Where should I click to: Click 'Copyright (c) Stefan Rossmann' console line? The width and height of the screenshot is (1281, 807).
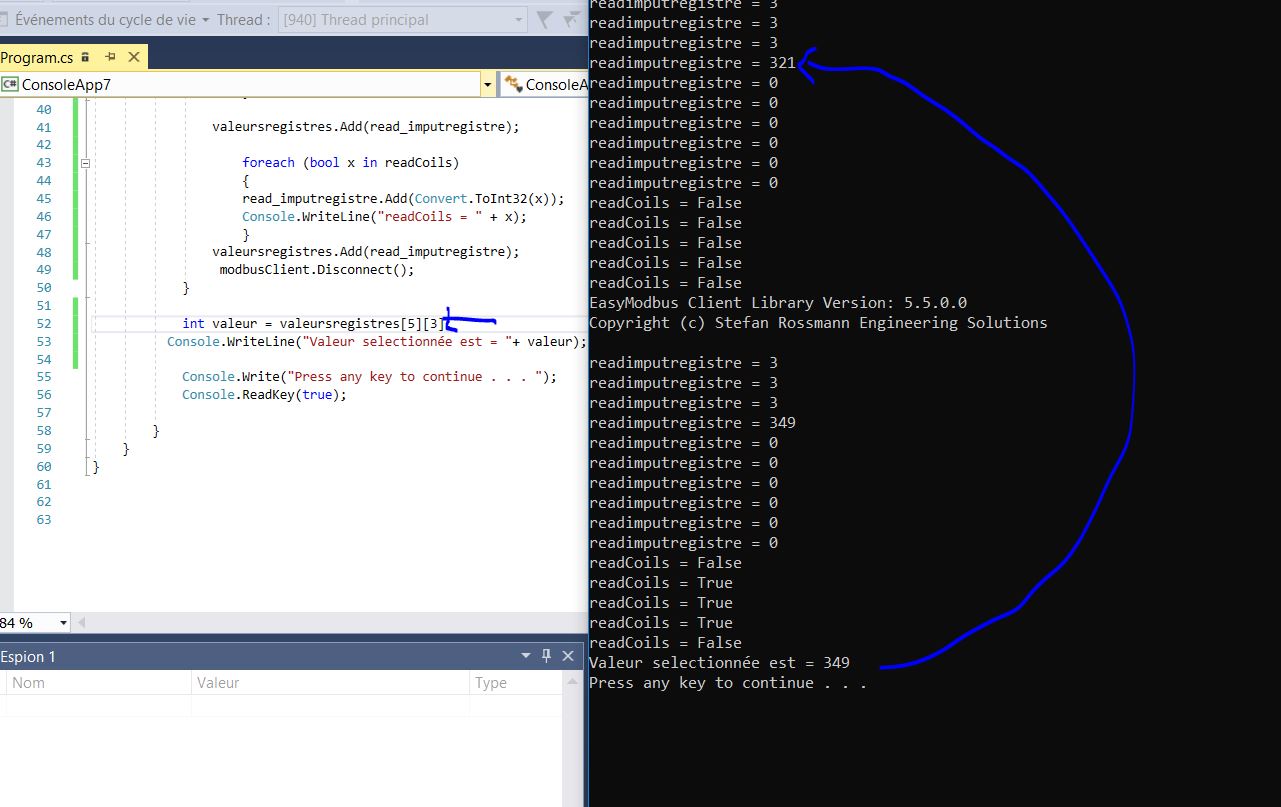(818, 323)
